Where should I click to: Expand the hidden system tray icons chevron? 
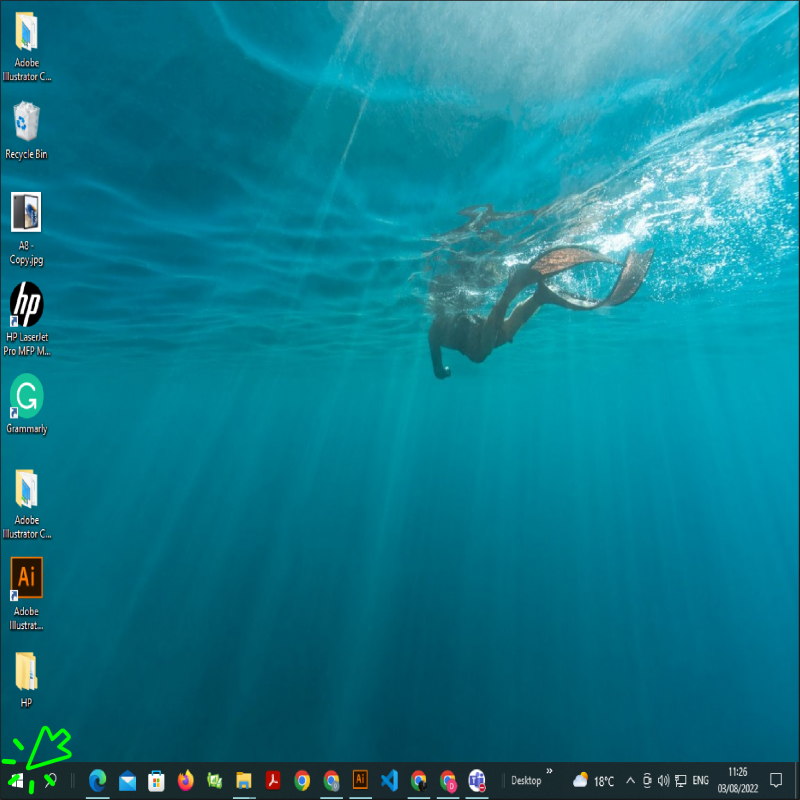click(x=630, y=780)
